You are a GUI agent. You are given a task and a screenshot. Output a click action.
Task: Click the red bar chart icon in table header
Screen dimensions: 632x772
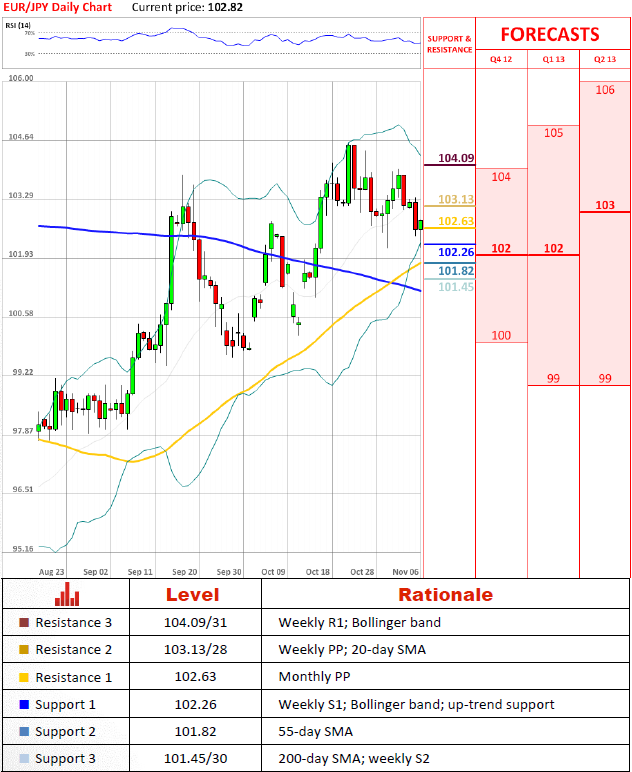[x=67, y=595]
